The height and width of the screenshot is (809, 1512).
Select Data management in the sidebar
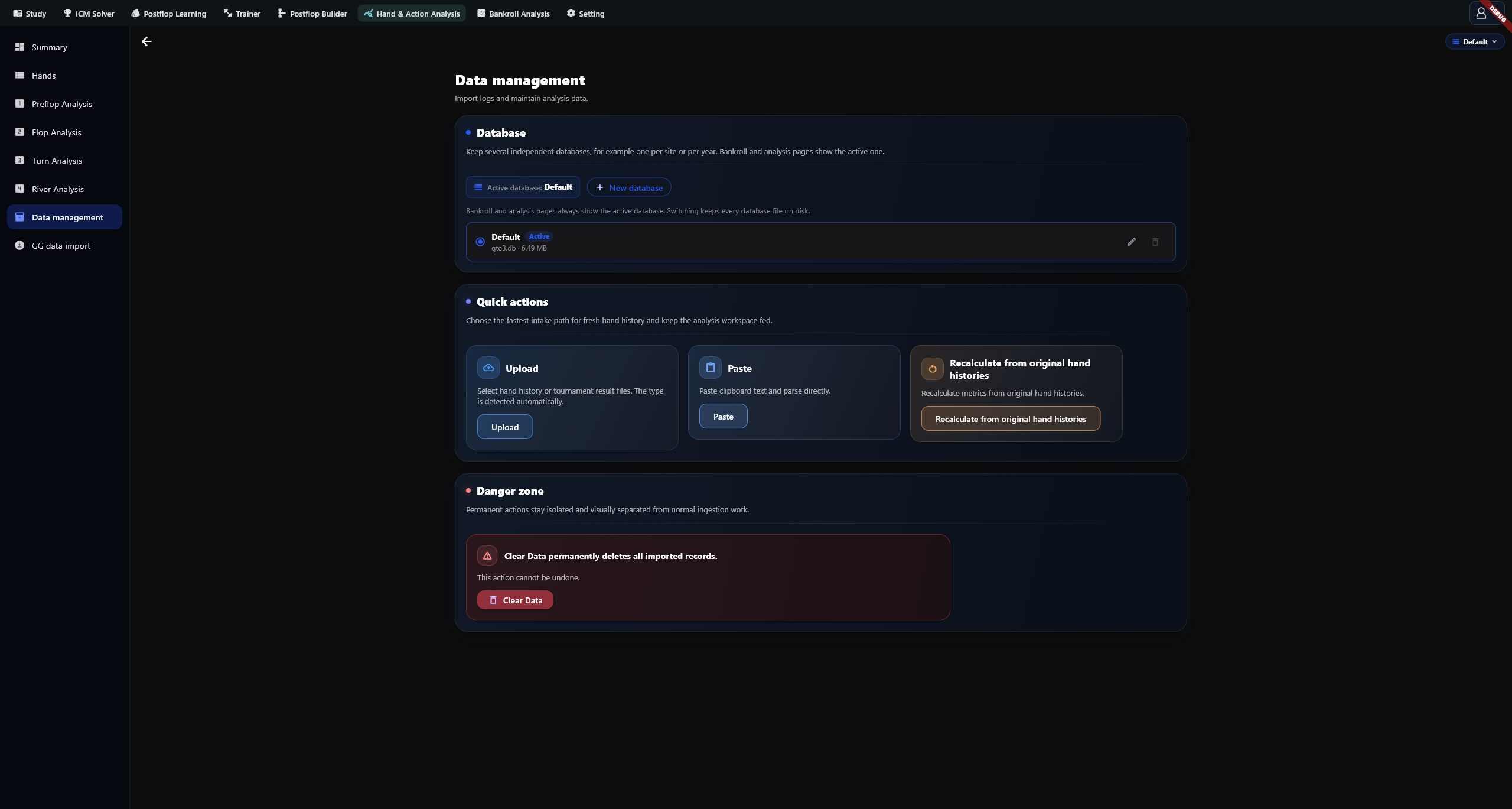[65, 217]
